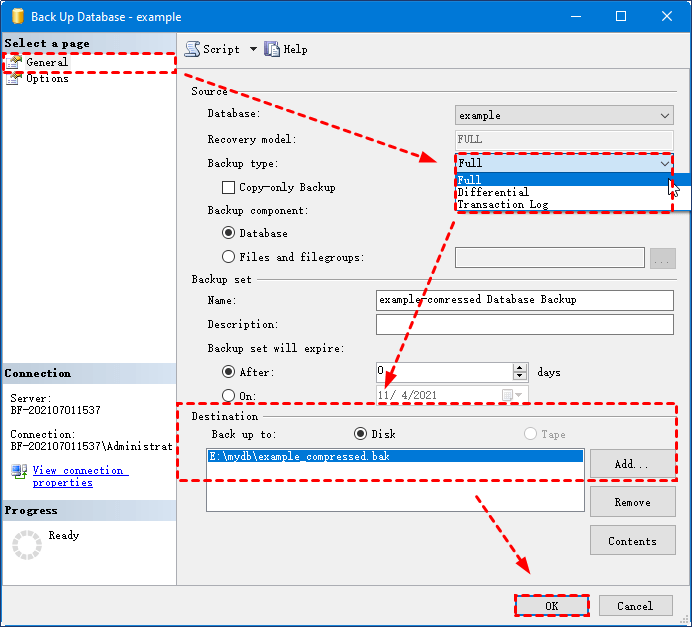693x628 pixels.
Task: Close the Back Up Database dialog
Action: click(666, 16)
